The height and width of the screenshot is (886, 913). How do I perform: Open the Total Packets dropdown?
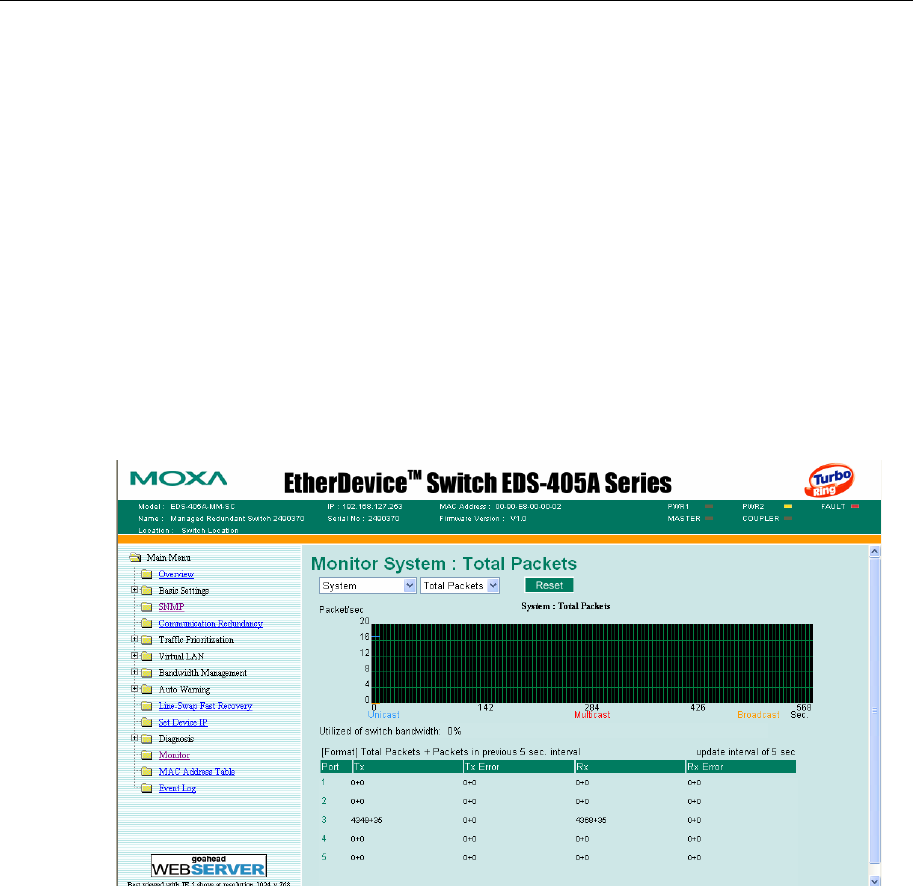(460, 586)
